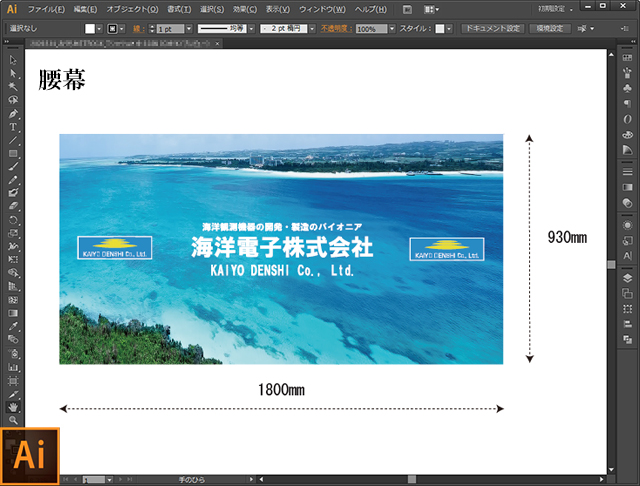
Task: Open the brush definition dropdown
Action: coord(312,29)
